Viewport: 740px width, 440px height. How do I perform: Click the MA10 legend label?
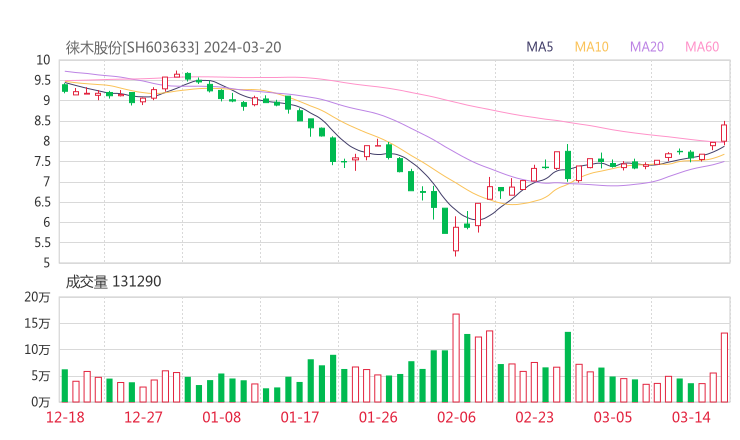click(591, 47)
